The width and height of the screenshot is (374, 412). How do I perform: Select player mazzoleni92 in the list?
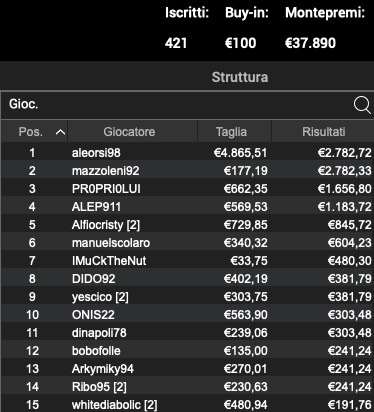[x=187, y=171]
